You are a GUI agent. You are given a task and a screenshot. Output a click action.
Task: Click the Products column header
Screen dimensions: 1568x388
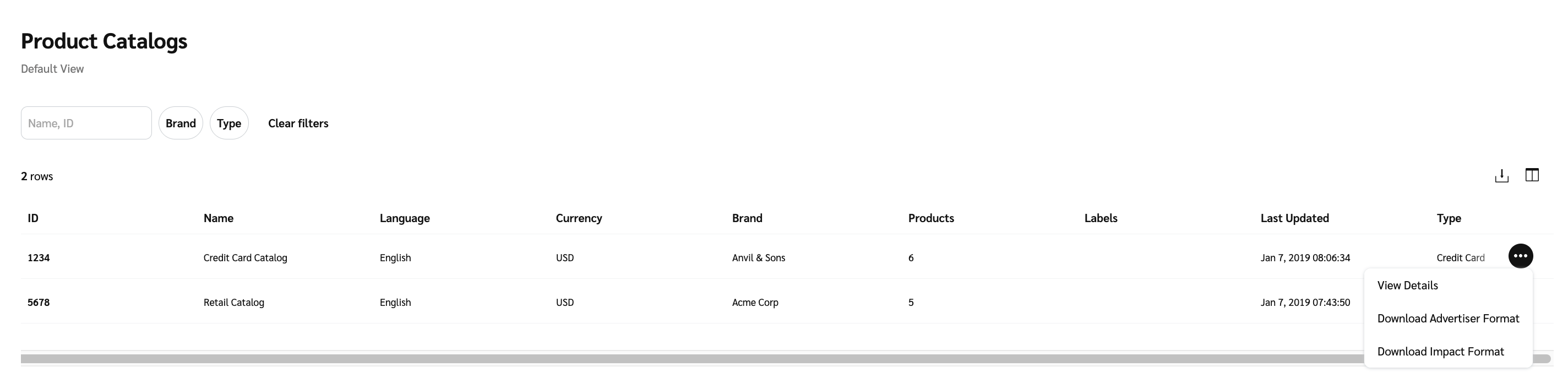930,218
